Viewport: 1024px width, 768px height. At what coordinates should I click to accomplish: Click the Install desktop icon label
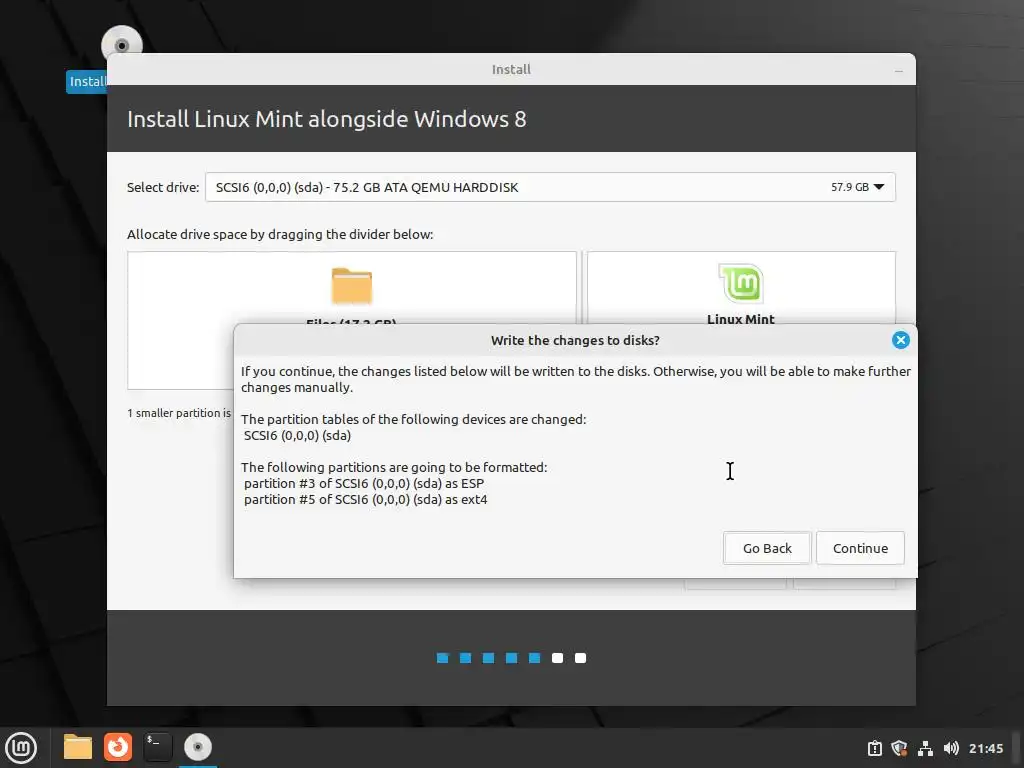click(x=87, y=82)
